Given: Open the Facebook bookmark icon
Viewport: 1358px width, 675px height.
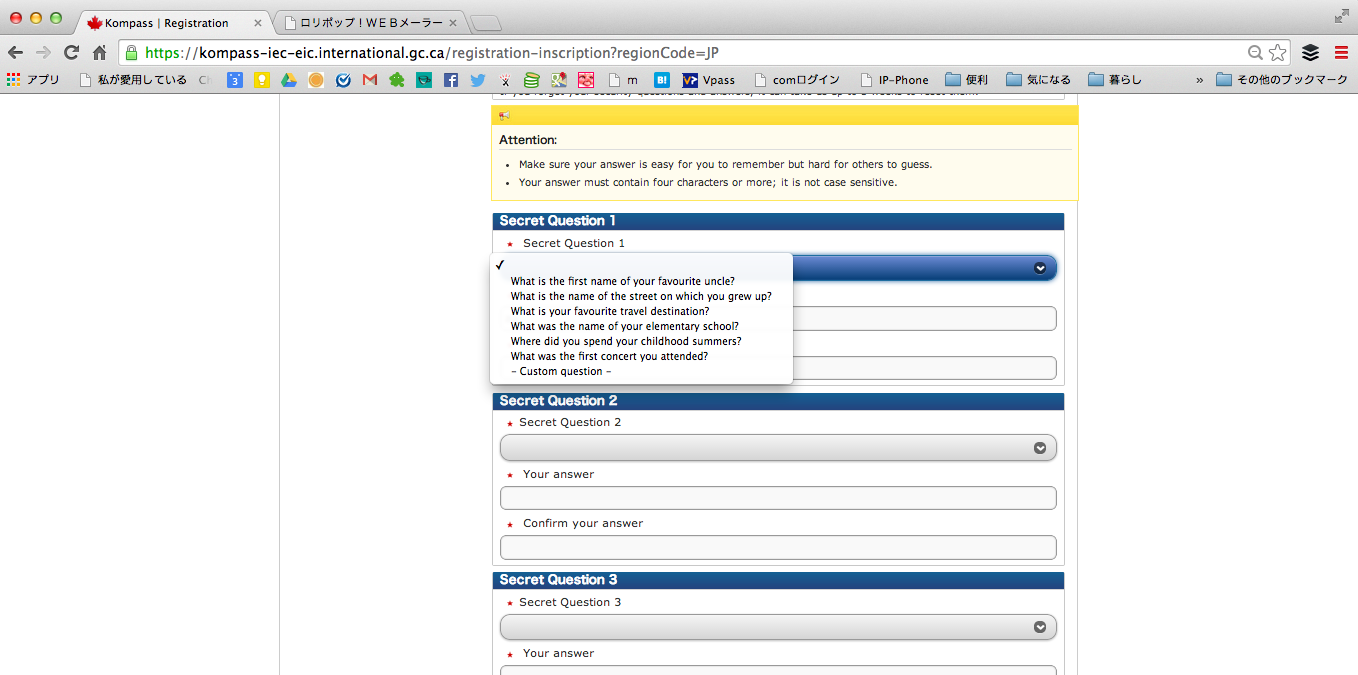Looking at the screenshot, I should pyautogui.click(x=451, y=80).
